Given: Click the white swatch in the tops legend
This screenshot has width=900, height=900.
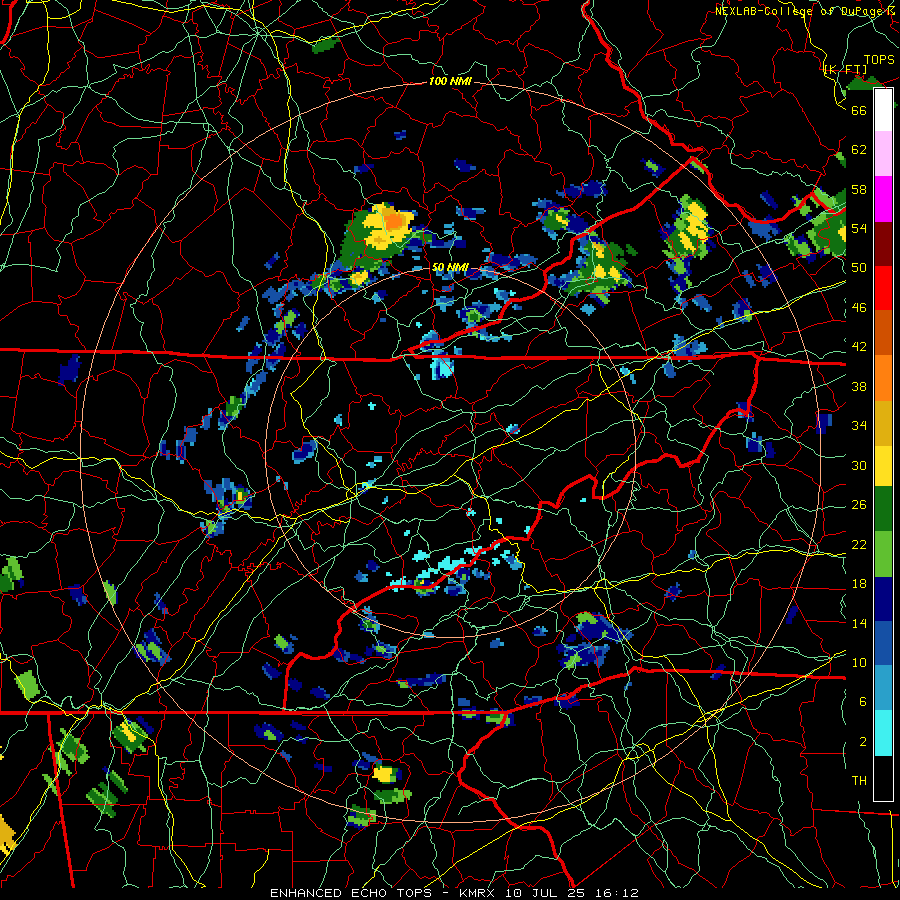Looking at the screenshot, I should tap(883, 110).
